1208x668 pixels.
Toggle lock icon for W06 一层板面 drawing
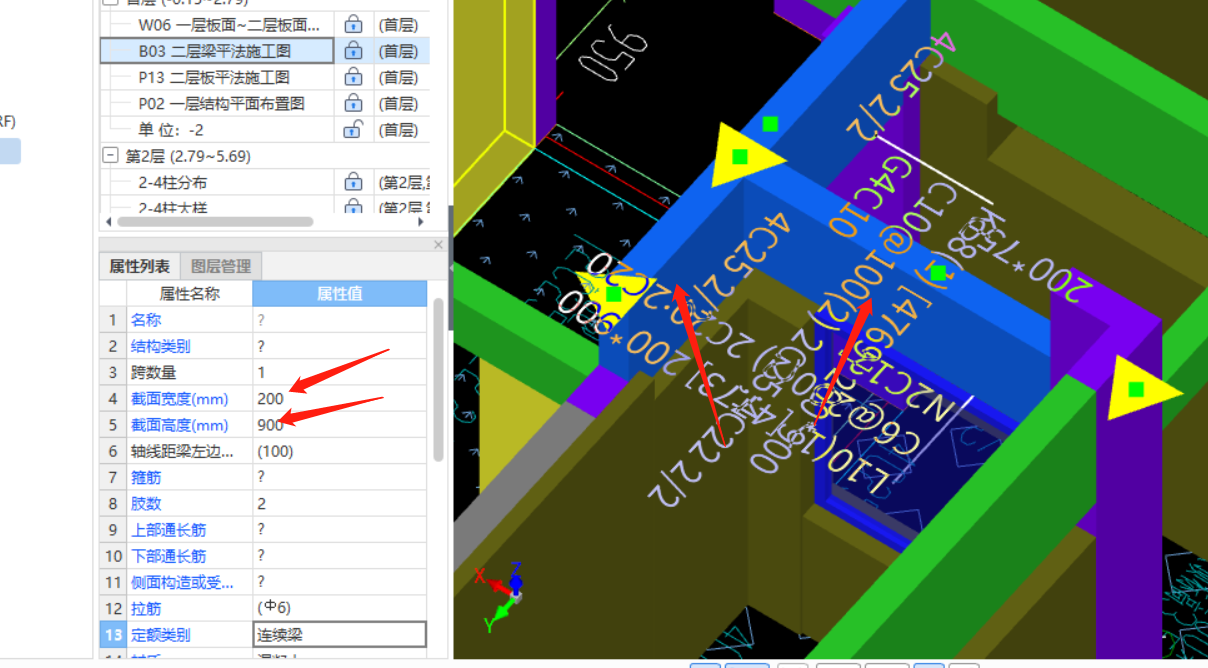point(352,25)
